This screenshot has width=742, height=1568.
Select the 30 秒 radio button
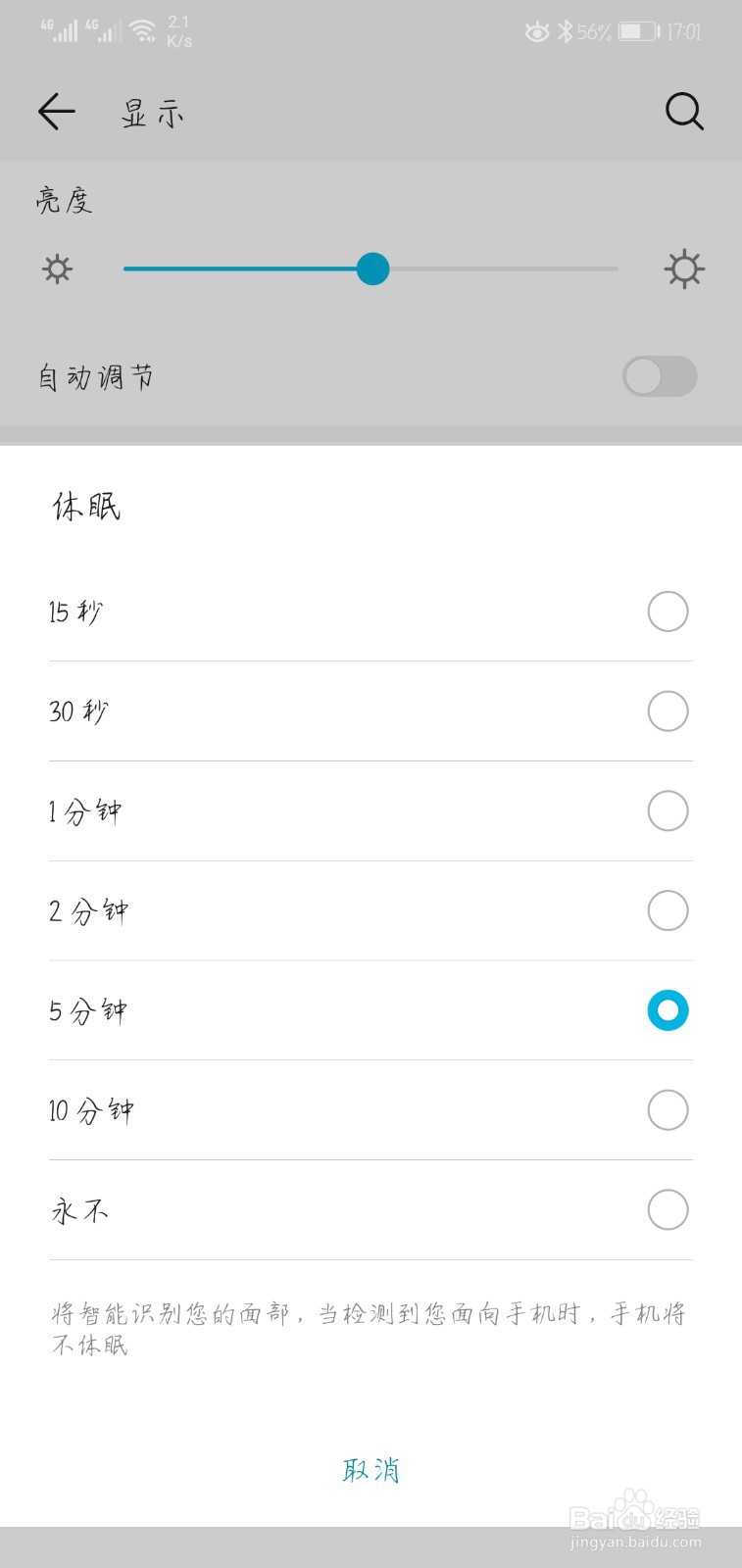[668, 711]
